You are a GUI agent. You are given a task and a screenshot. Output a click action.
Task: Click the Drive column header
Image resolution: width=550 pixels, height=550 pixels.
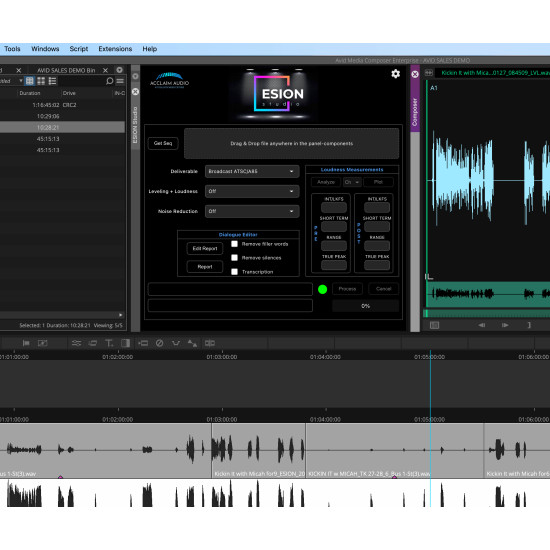[x=69, y=93]
